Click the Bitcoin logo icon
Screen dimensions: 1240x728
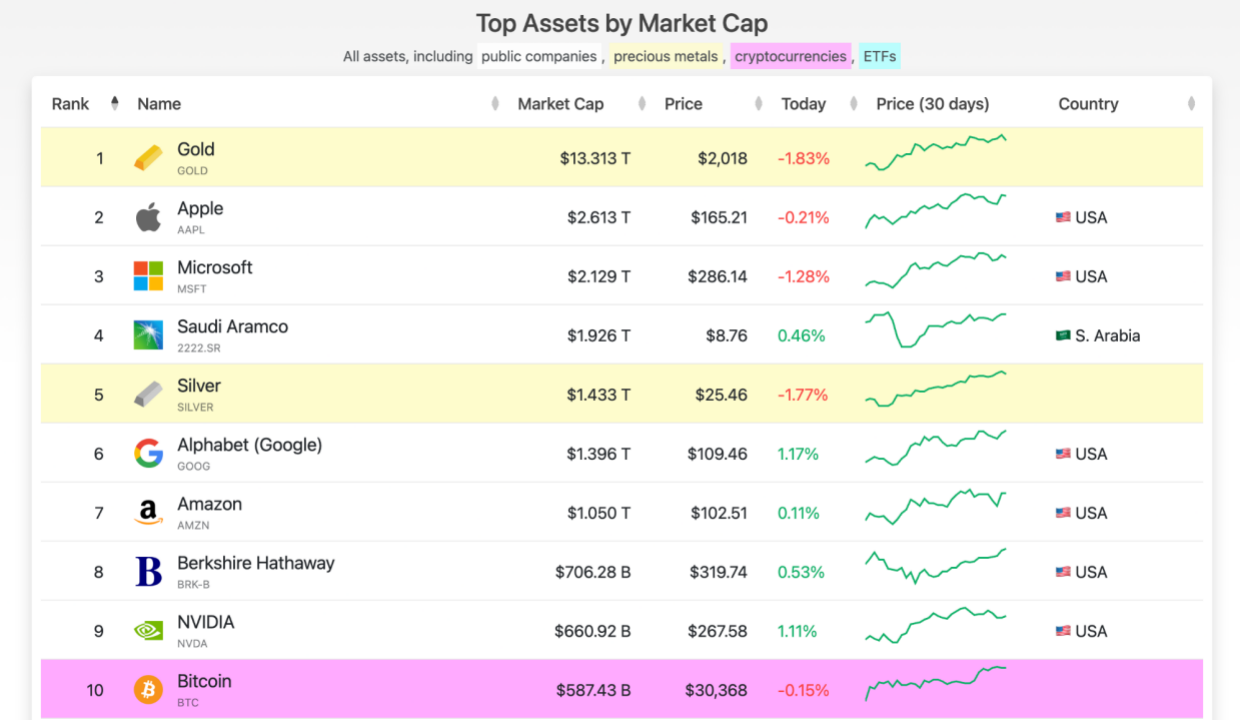pyautogui.click(x=148, y=690)
